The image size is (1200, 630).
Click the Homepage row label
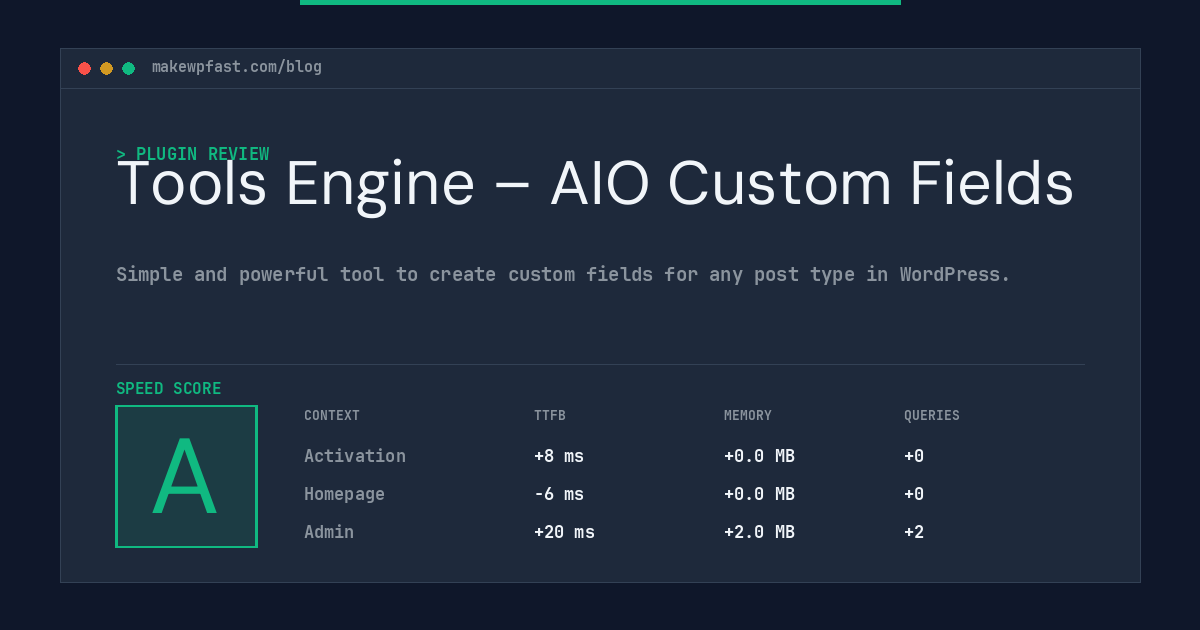click(344, 494)
